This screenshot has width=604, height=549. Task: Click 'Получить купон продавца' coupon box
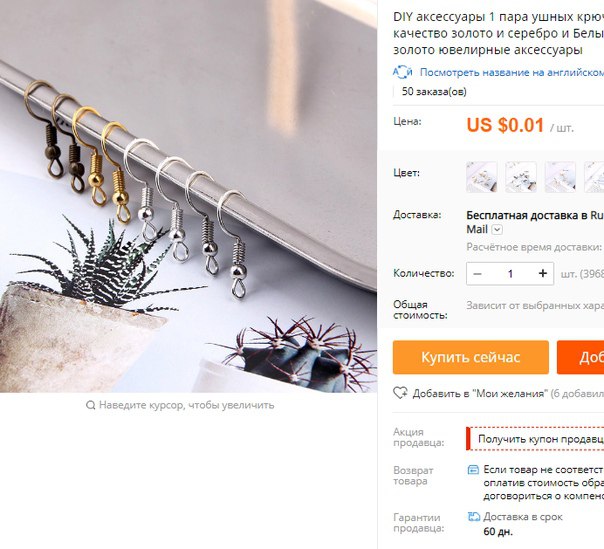(x=535, y=438)
